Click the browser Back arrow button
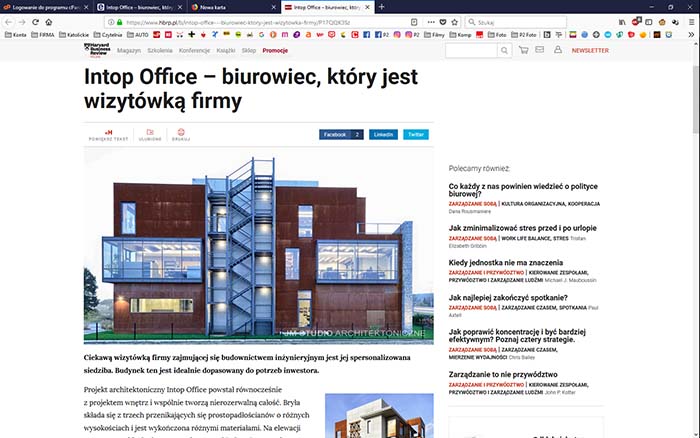The width and height of the screenshot is (700, 438). (x=8, y=22)
